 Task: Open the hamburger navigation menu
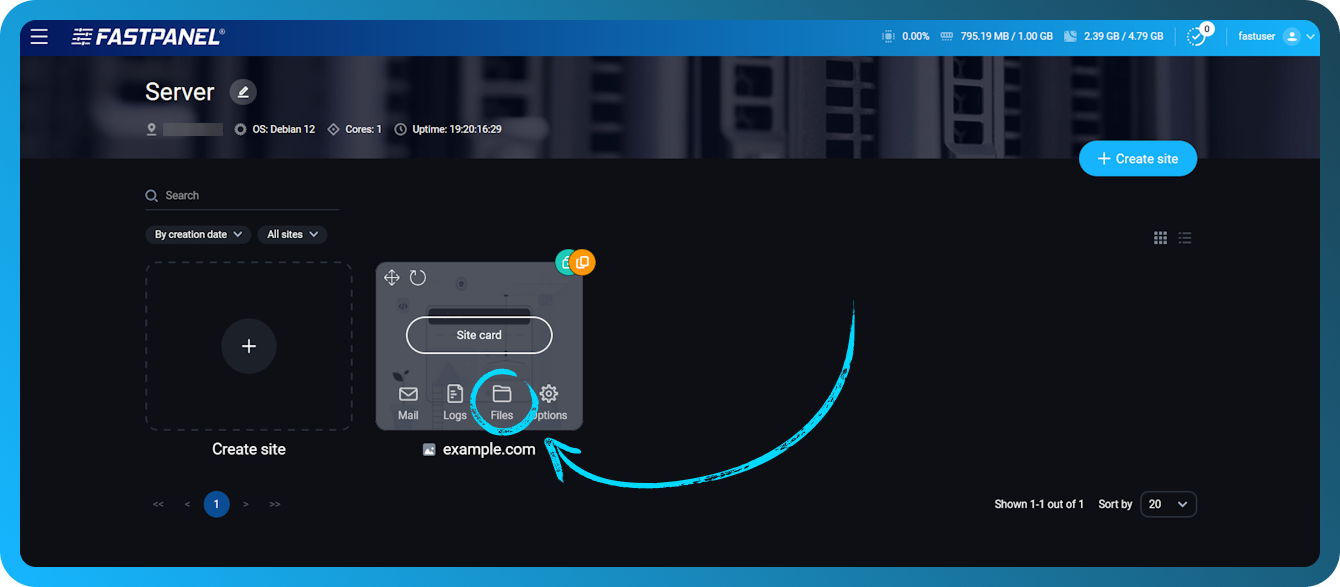(39, 36)
